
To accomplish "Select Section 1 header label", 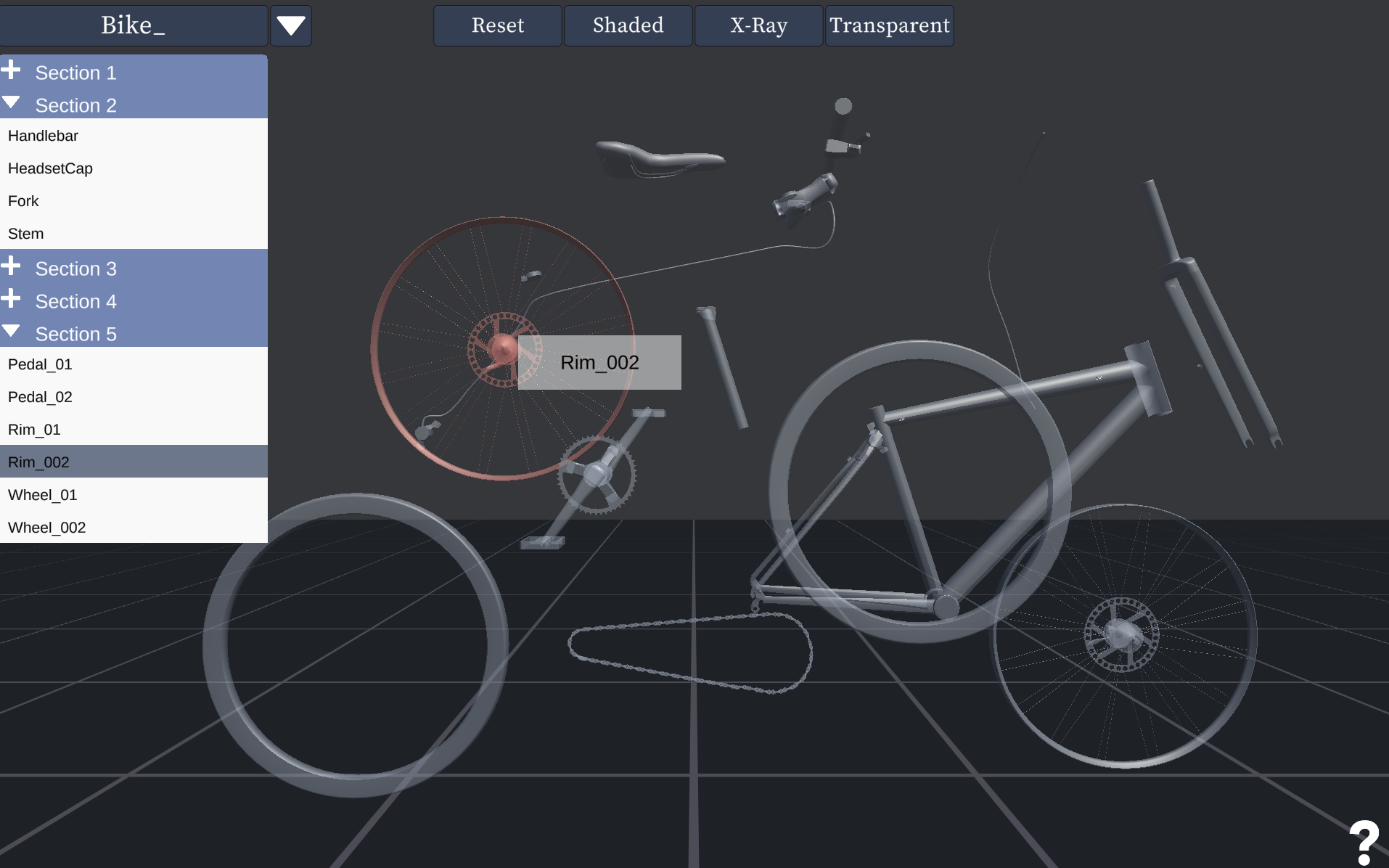I will [x=76, y=73].
